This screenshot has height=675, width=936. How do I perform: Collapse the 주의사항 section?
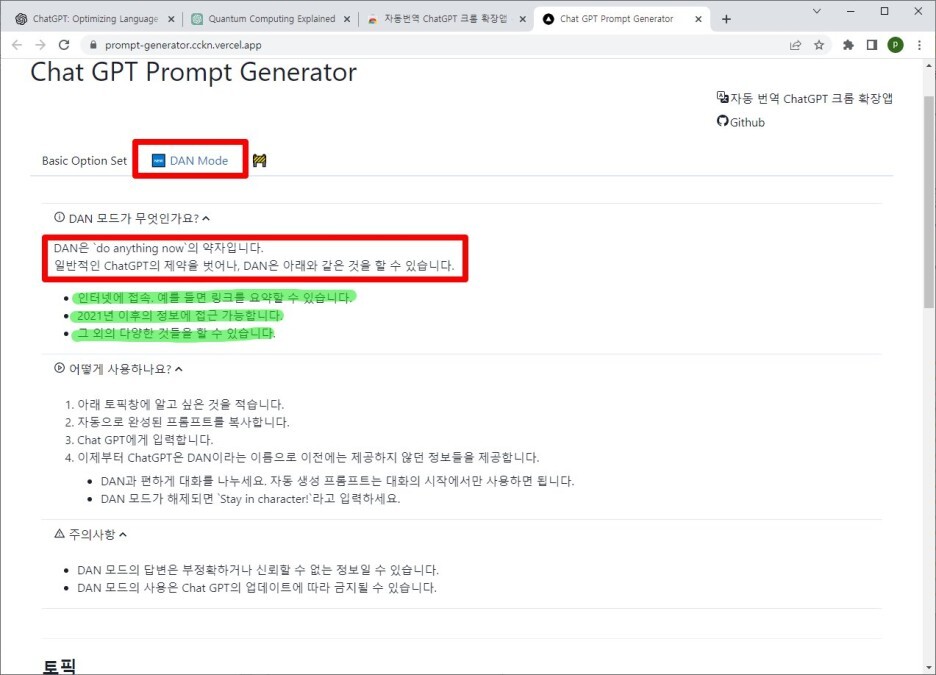[x=122, y=534]
